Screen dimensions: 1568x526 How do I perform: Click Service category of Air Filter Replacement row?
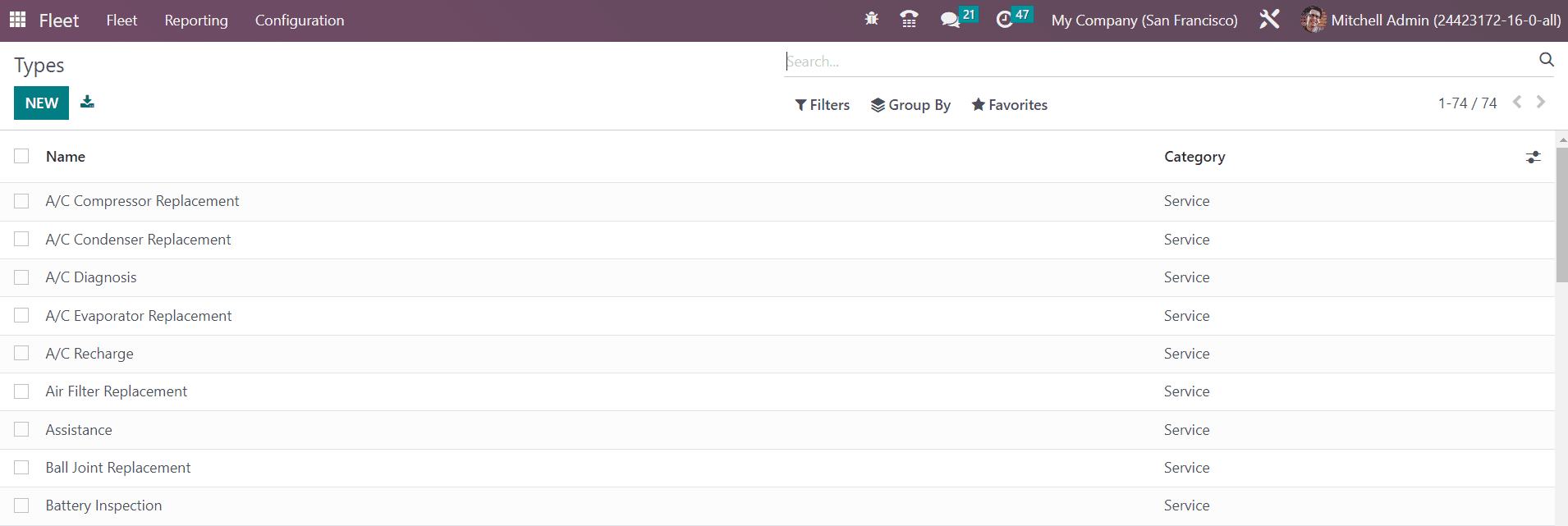coord(1186,391)
